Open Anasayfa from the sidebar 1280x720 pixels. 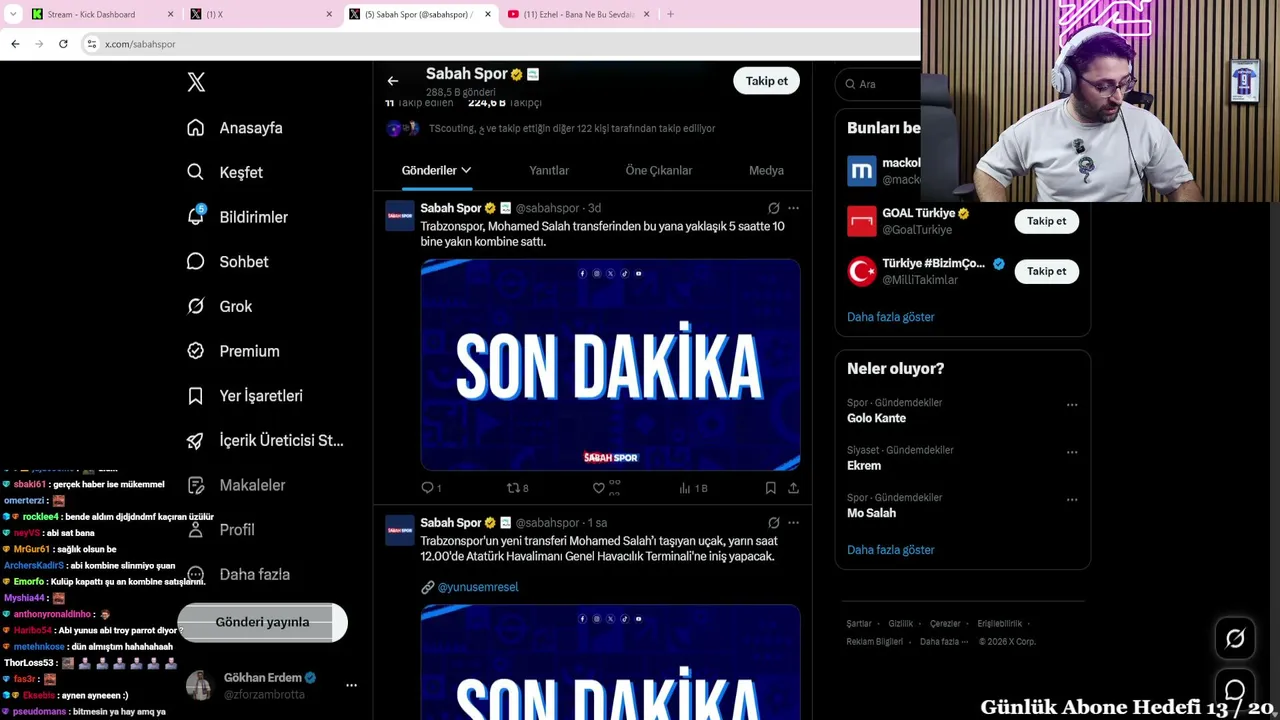tap(235, 128)
